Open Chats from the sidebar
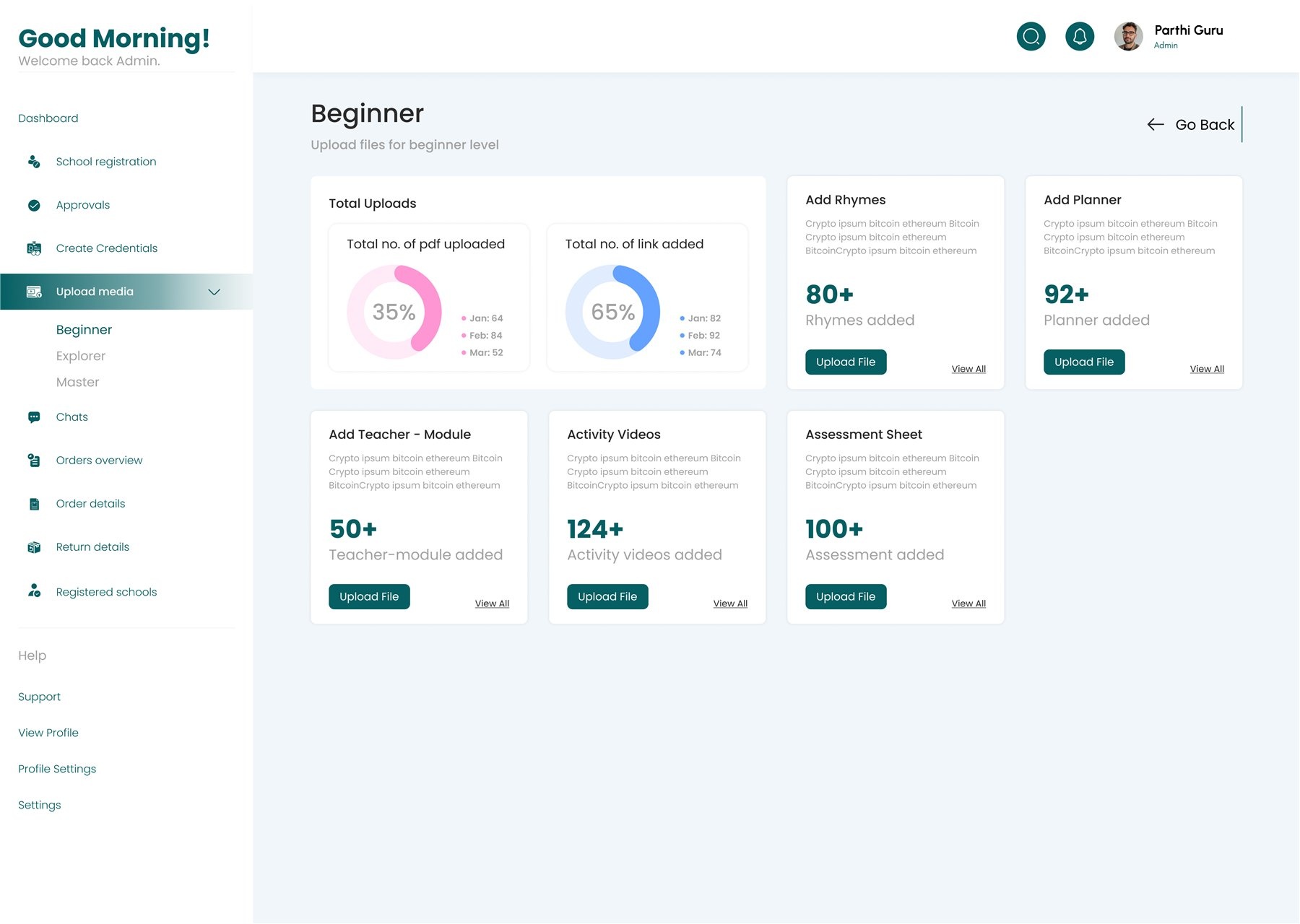 pos(72,417)
